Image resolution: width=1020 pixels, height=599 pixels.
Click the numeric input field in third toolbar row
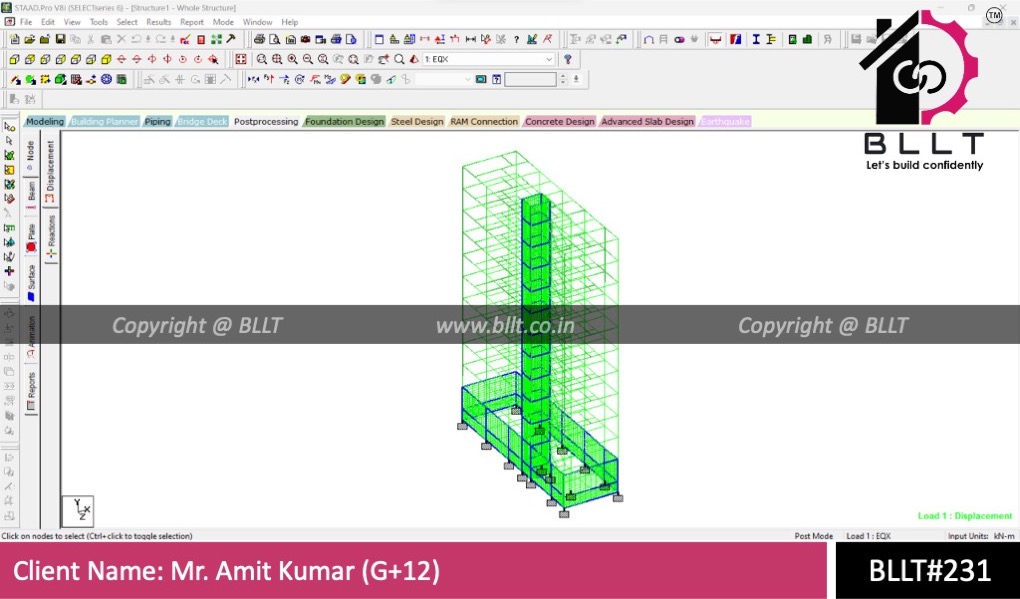click(530, 79)
